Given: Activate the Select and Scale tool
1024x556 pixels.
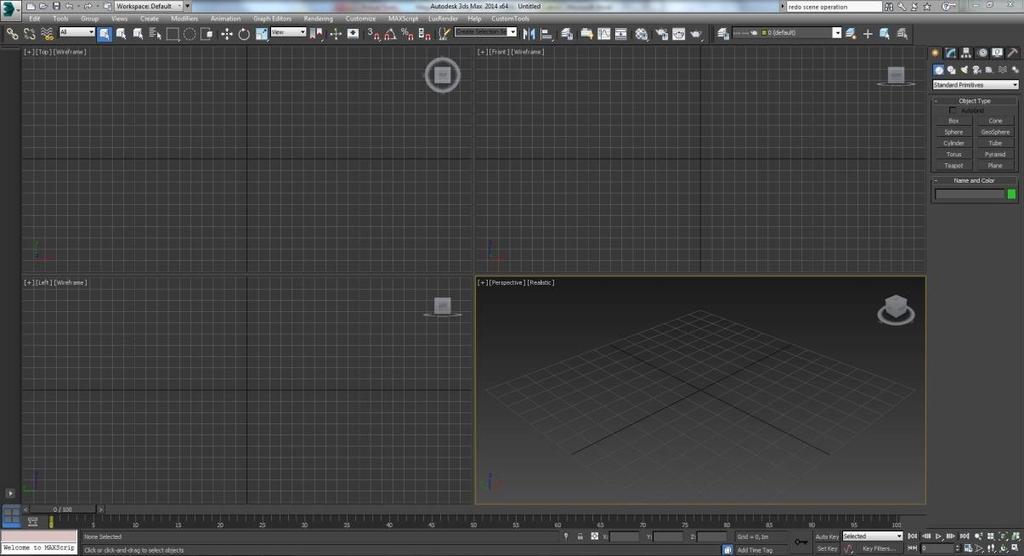Looking at the screenshot, I should pyautogui.click(x=261, y=33).
